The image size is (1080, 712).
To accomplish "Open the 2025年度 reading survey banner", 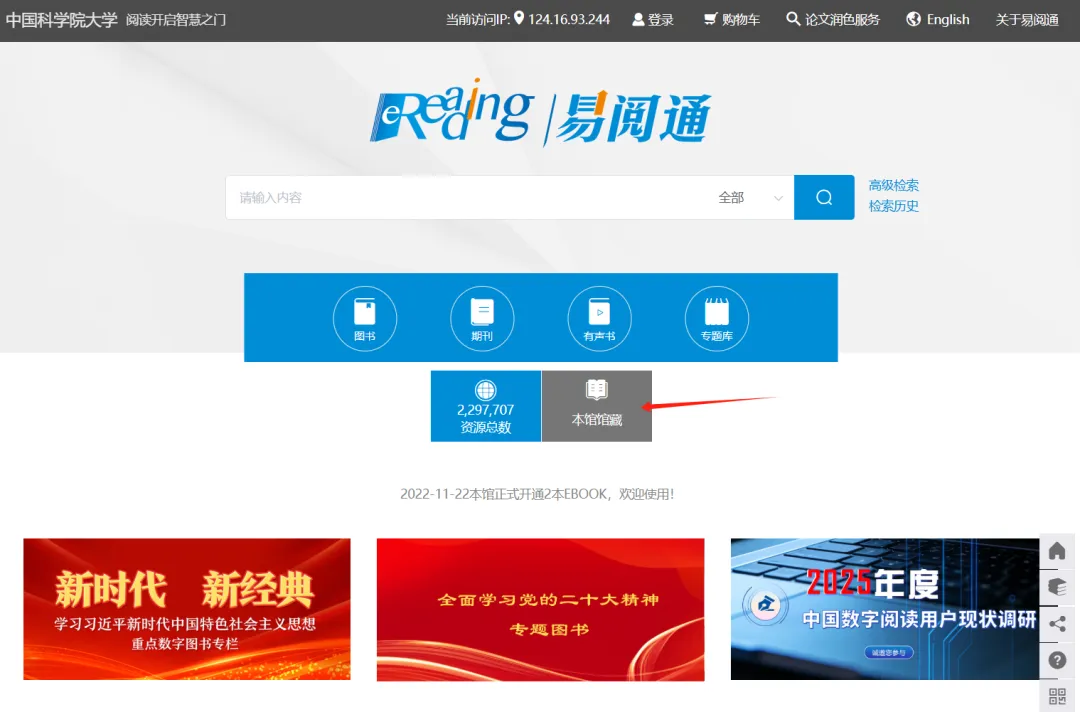I will (x=885, y=609).
